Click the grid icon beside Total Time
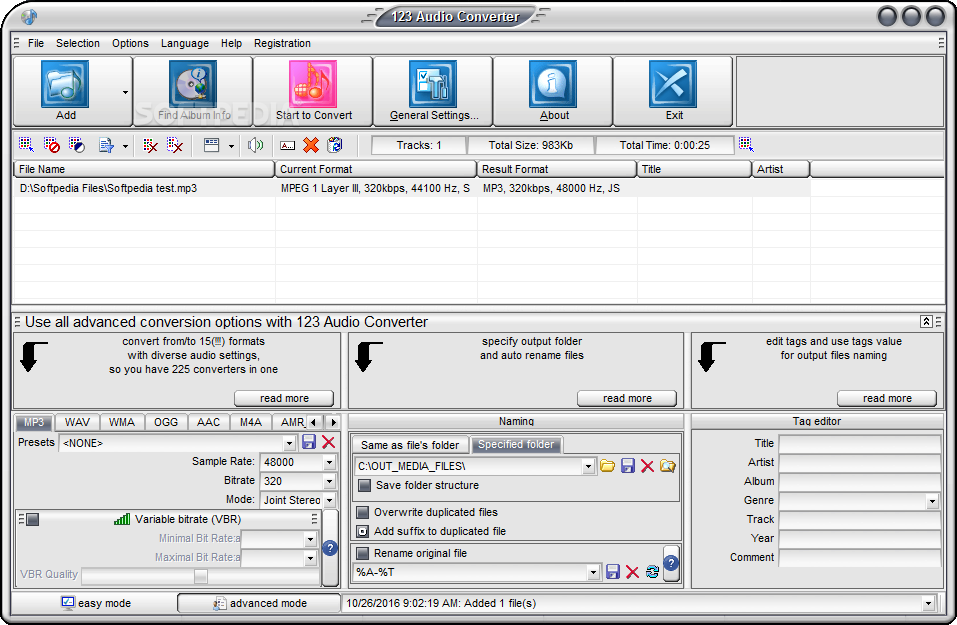The image size is (957, 625). [x=746, y=145]
